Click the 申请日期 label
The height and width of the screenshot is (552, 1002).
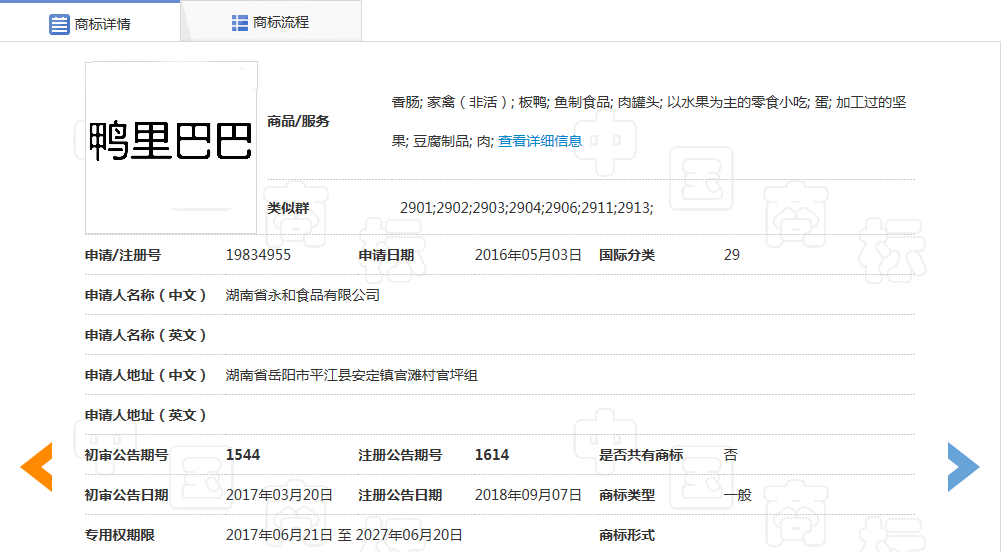(386, 255)
